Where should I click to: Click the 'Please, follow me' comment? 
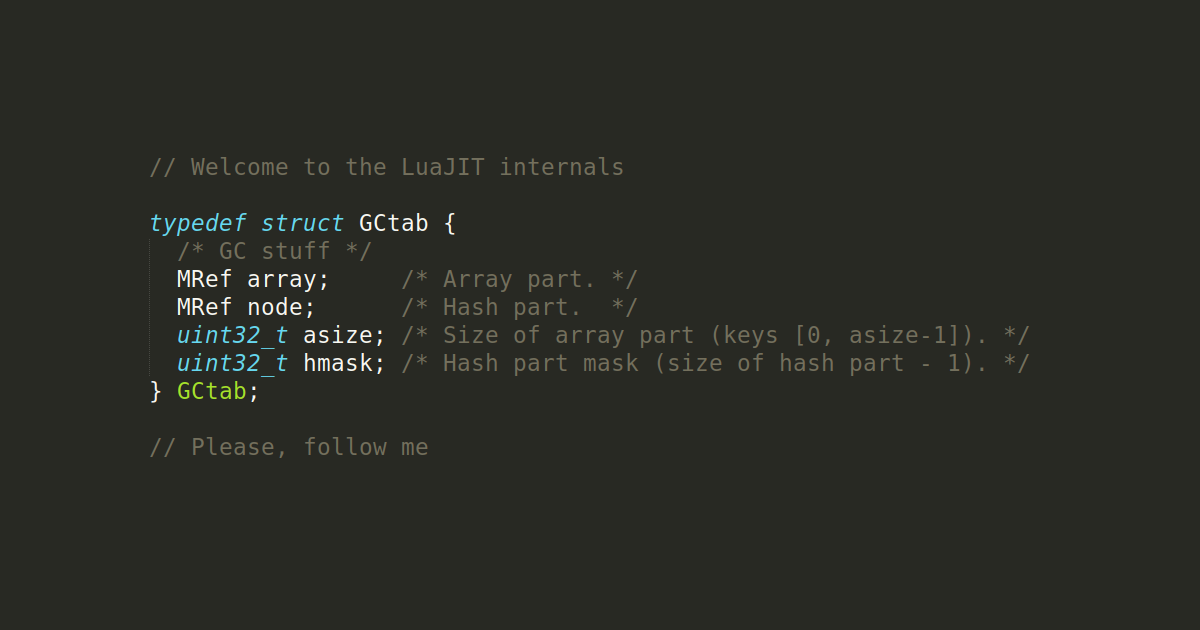pos(288,447)
